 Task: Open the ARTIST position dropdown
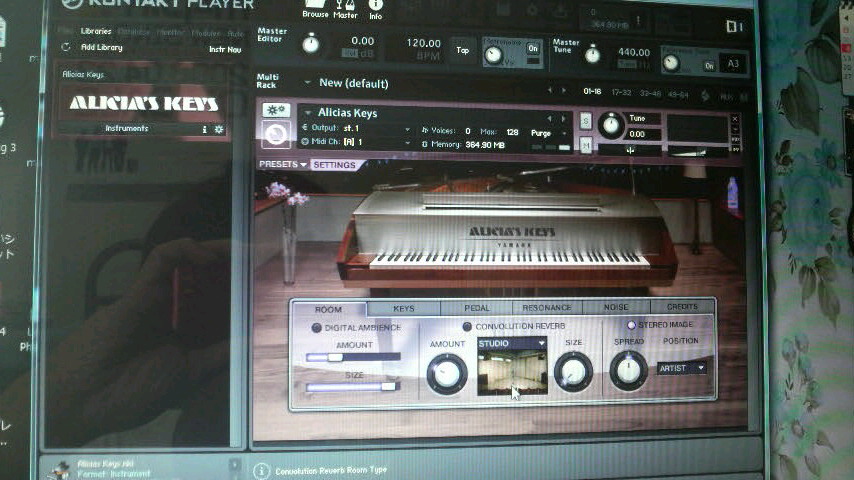coord(681,368)
